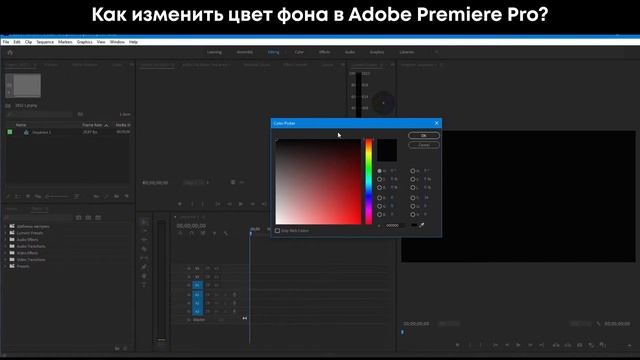The height and width of the screenshot is (360, 640).
Task: Select the Ripple Edit tool
Action: pyautogui.click(x=144, y=240)
